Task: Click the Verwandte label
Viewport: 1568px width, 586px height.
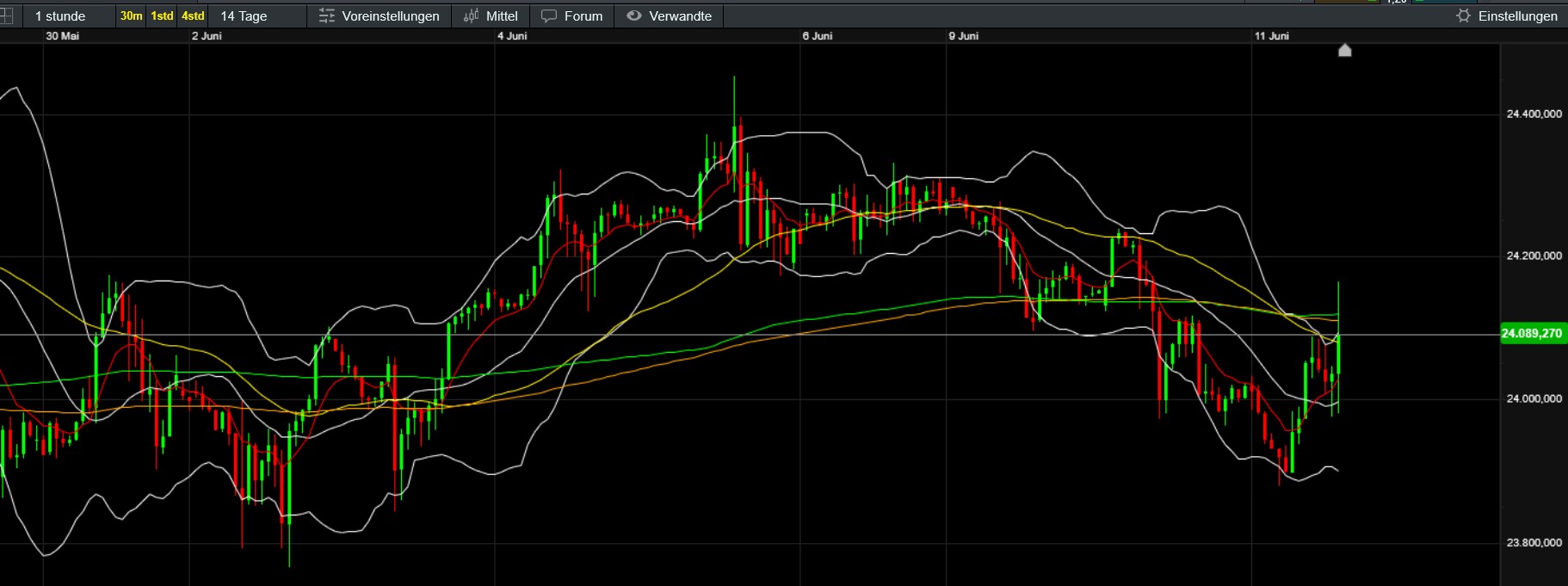Action: pyautogui.click(x=680, y=16)
